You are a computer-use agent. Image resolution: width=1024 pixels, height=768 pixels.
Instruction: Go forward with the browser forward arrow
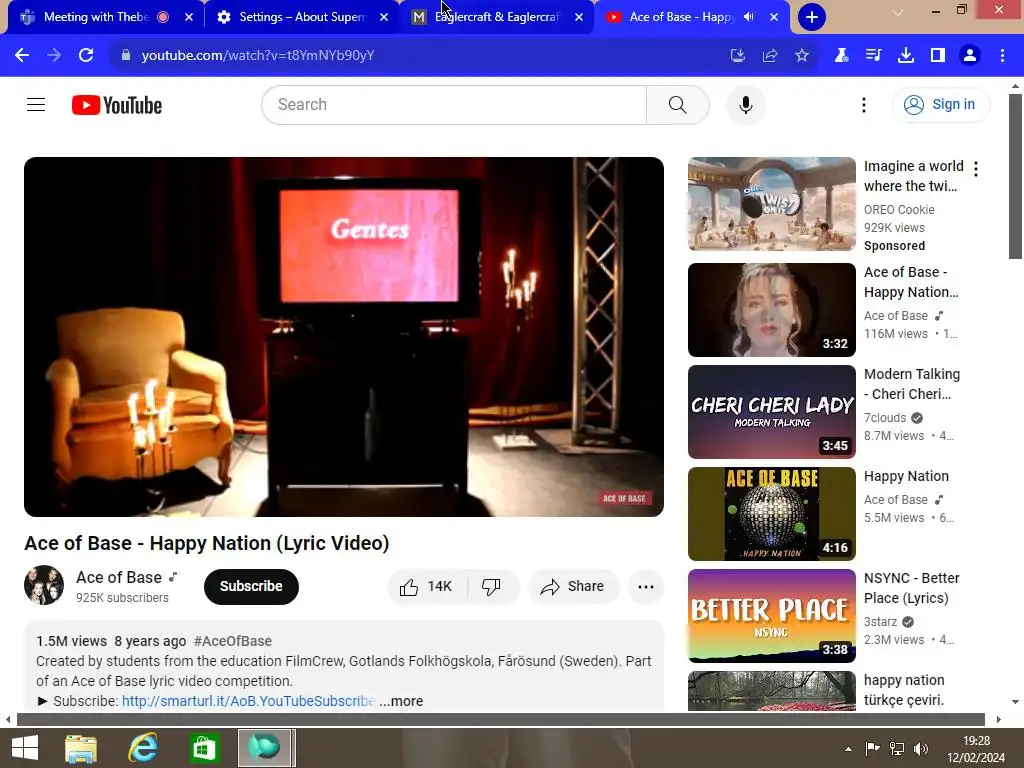(x=54, y=55)
